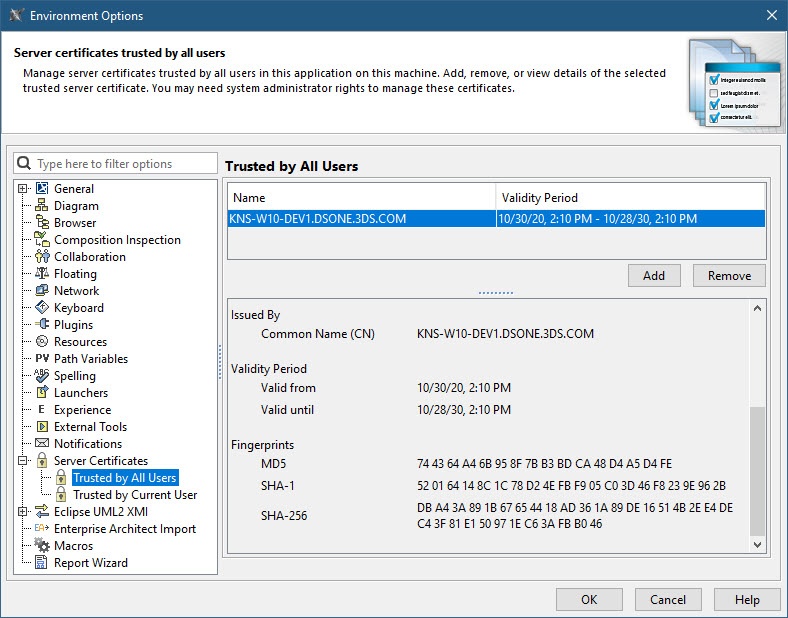
Task: Click the Report Wizard icon
Action: [x=42, y=563]
